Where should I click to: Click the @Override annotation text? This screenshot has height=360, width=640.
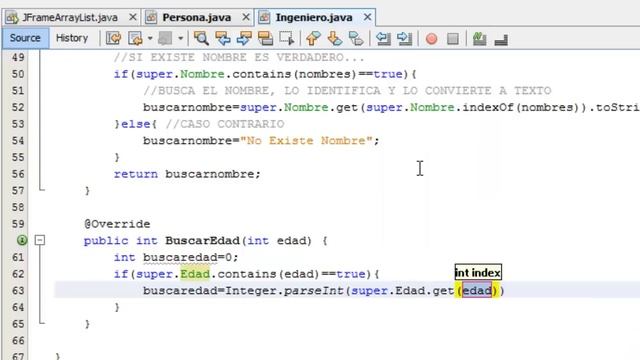(x=117, y=224)
